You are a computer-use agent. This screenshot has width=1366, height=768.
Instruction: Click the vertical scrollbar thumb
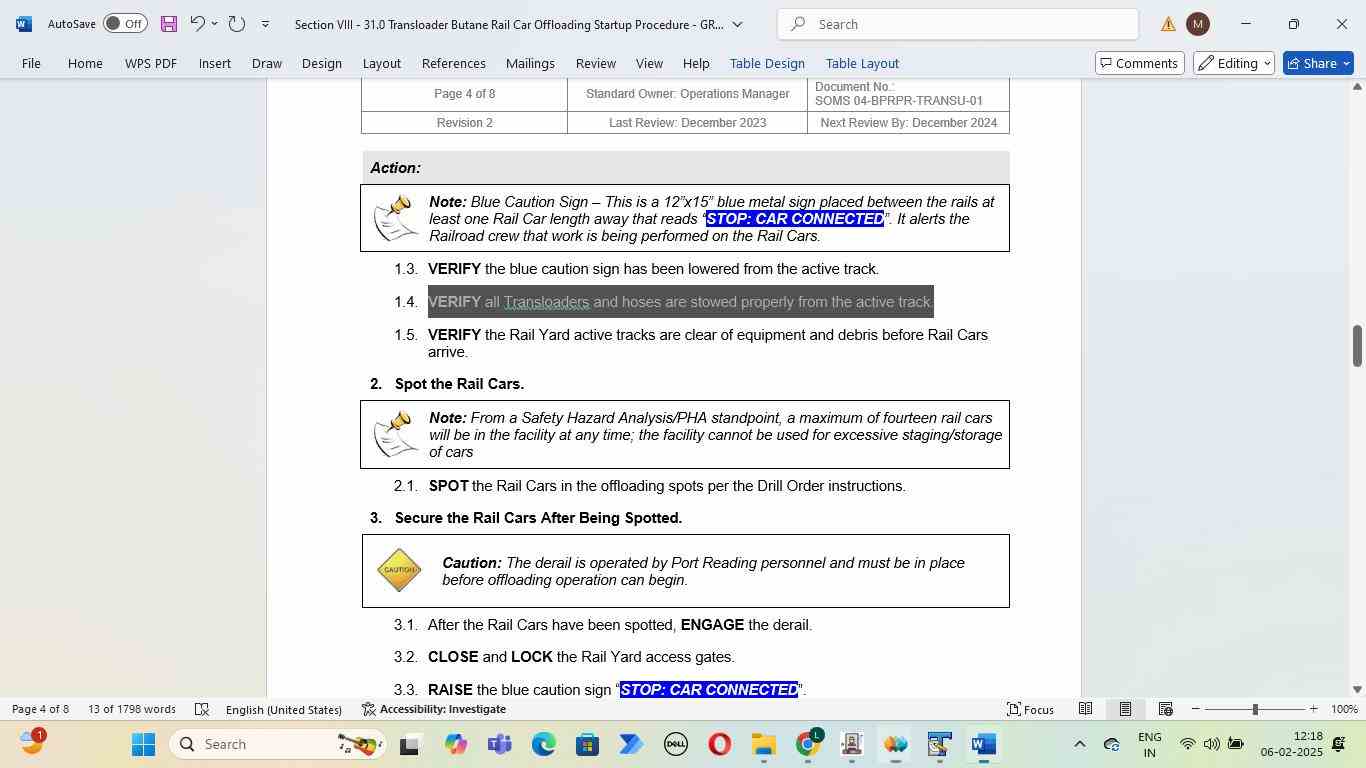1357,346
